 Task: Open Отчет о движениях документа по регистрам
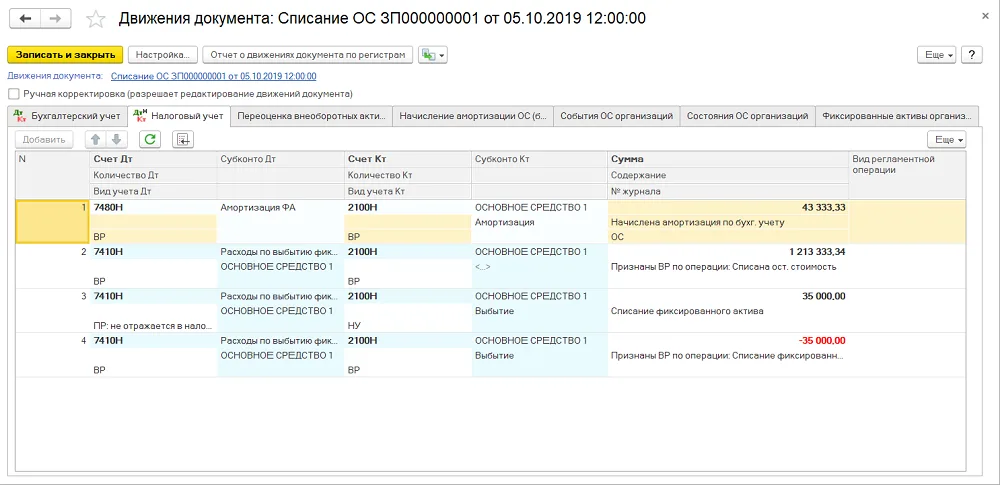click(x=308, y=55)
